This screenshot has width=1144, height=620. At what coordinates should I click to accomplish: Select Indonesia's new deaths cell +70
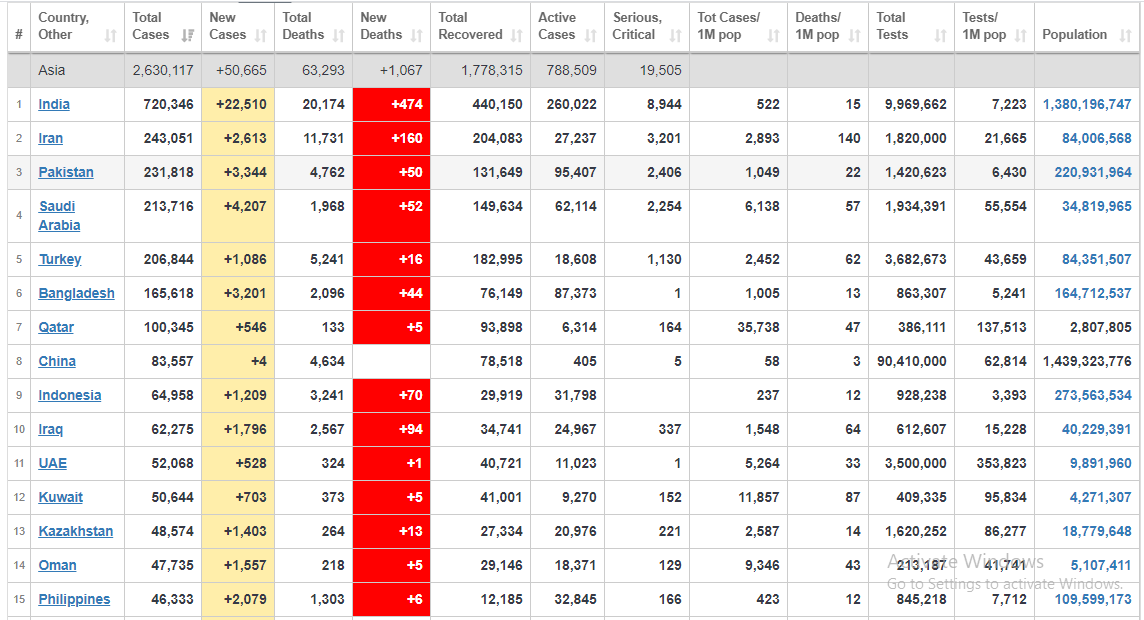click(392, 395)
